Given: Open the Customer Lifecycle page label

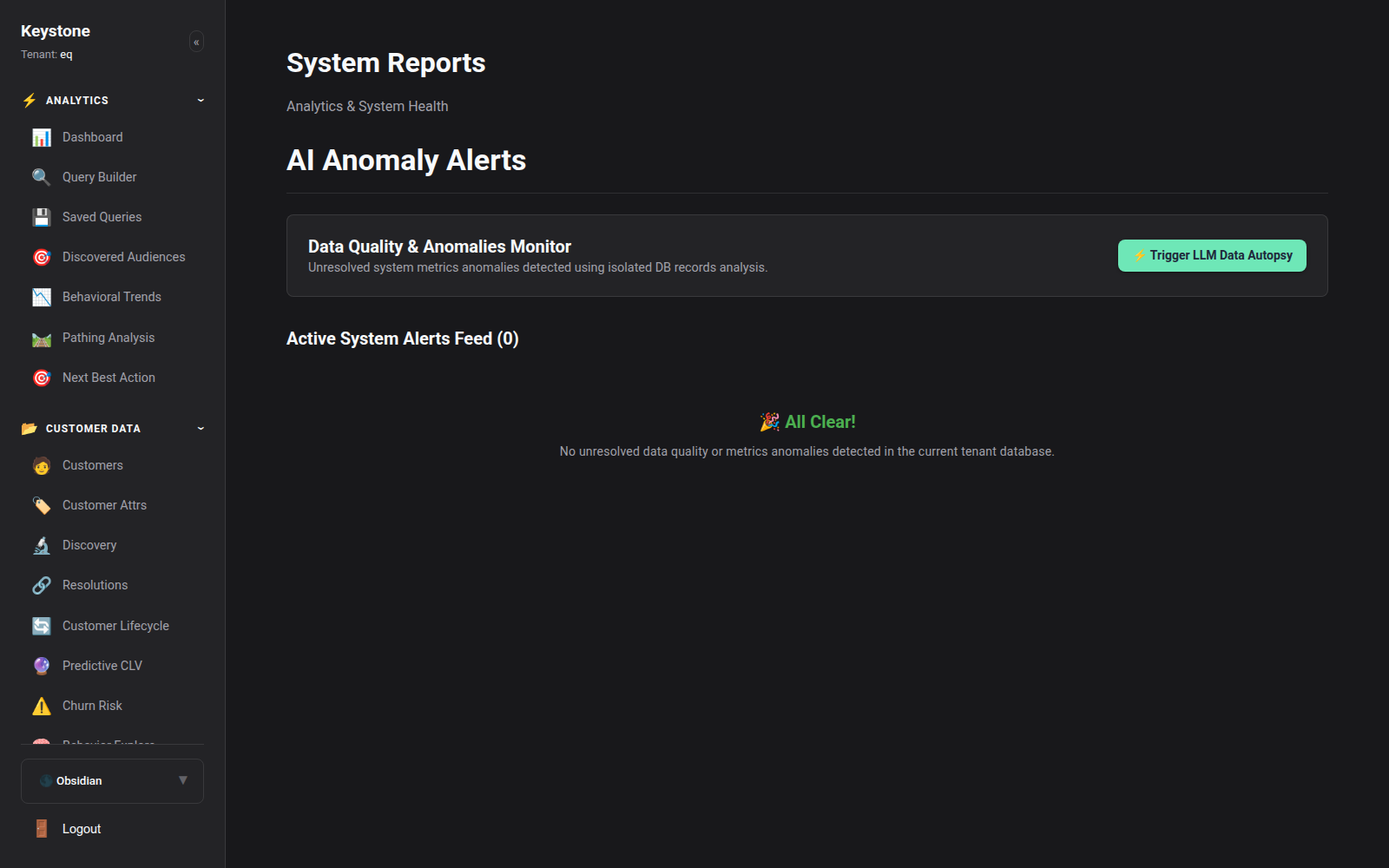Looking at the screenshot, I should point(115,626).
